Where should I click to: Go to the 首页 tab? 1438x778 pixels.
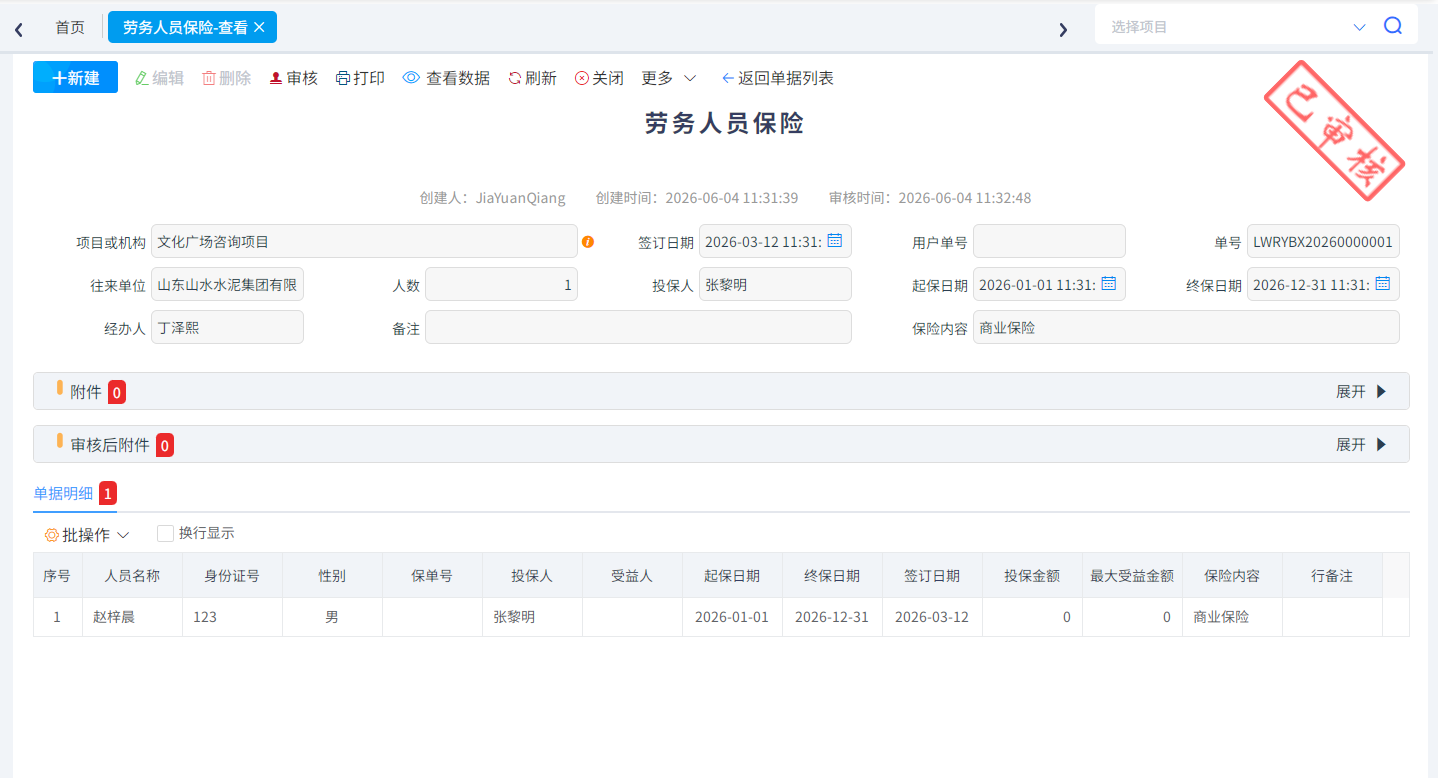pyautogui.click(x=70, y=27)
